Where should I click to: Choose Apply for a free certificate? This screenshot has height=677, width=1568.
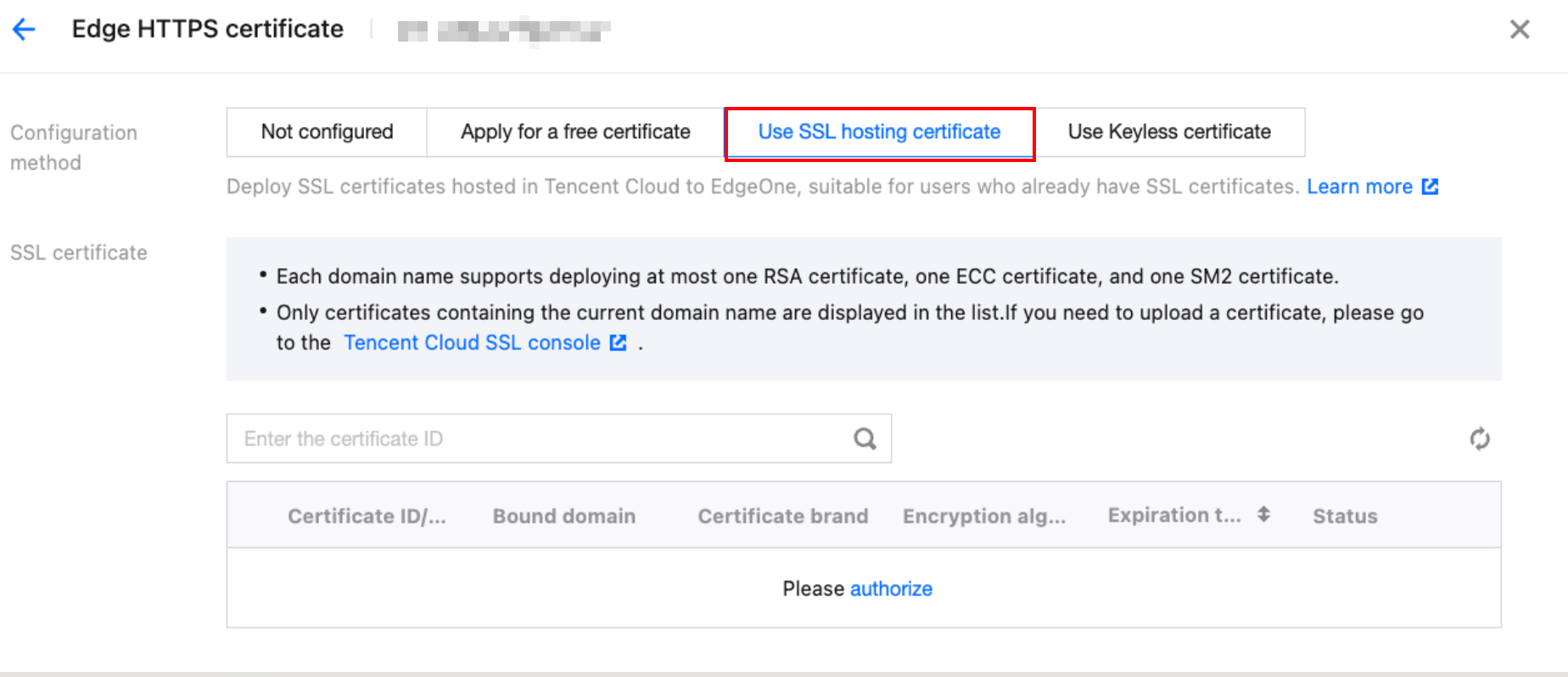[x=575, y=132]
